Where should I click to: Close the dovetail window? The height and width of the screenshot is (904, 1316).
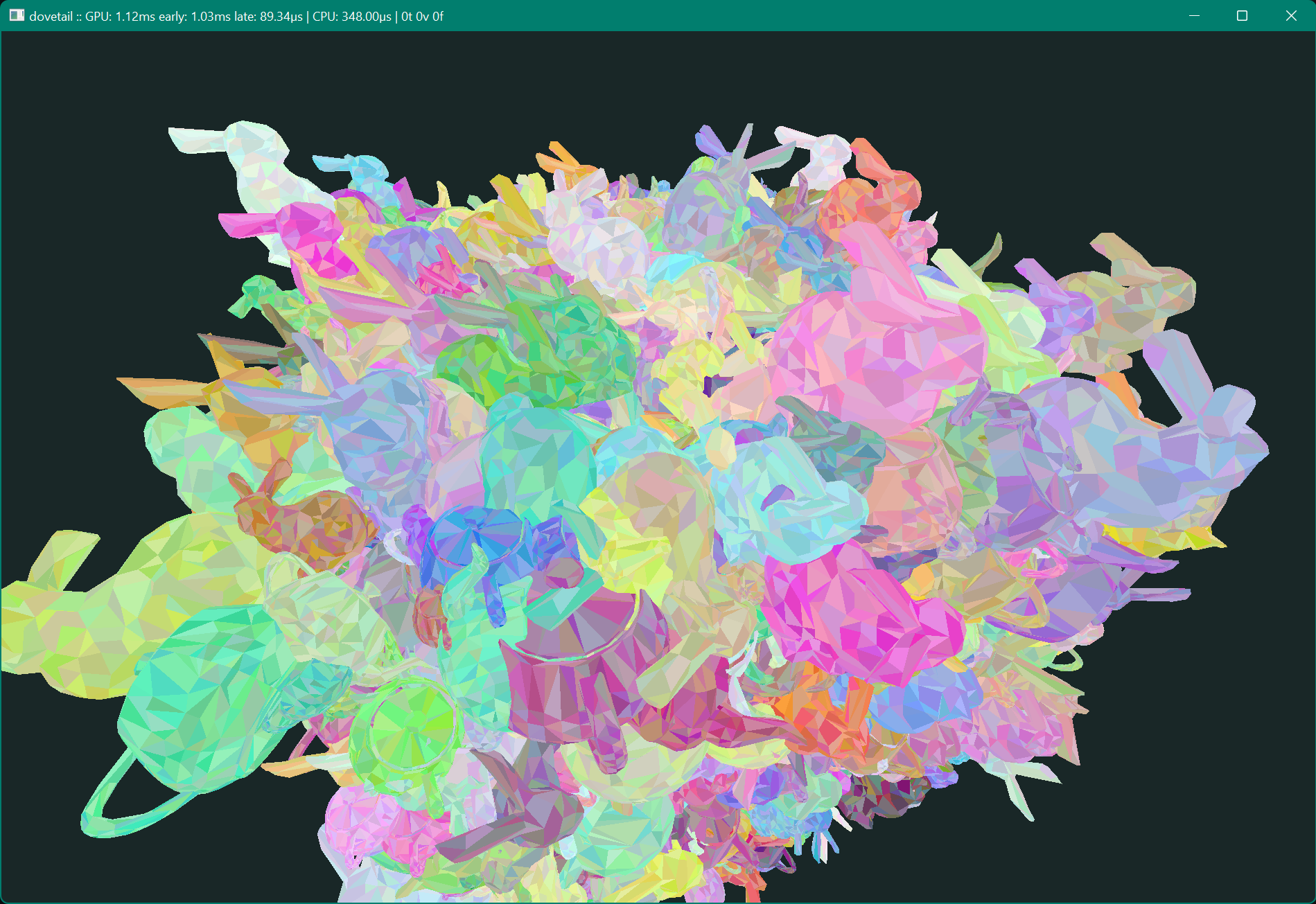(1291, 16)
